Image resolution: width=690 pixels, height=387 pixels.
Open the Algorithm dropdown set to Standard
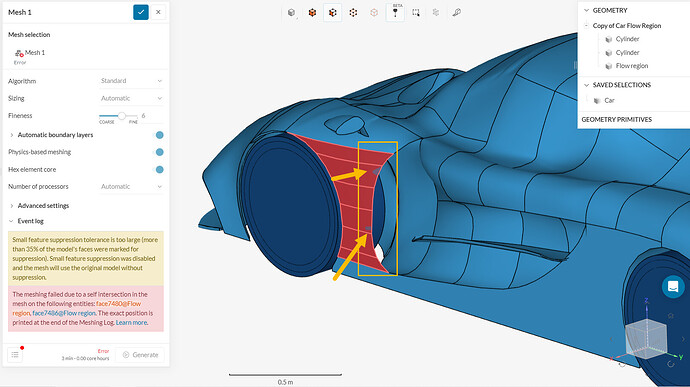(x=131, y=81)
